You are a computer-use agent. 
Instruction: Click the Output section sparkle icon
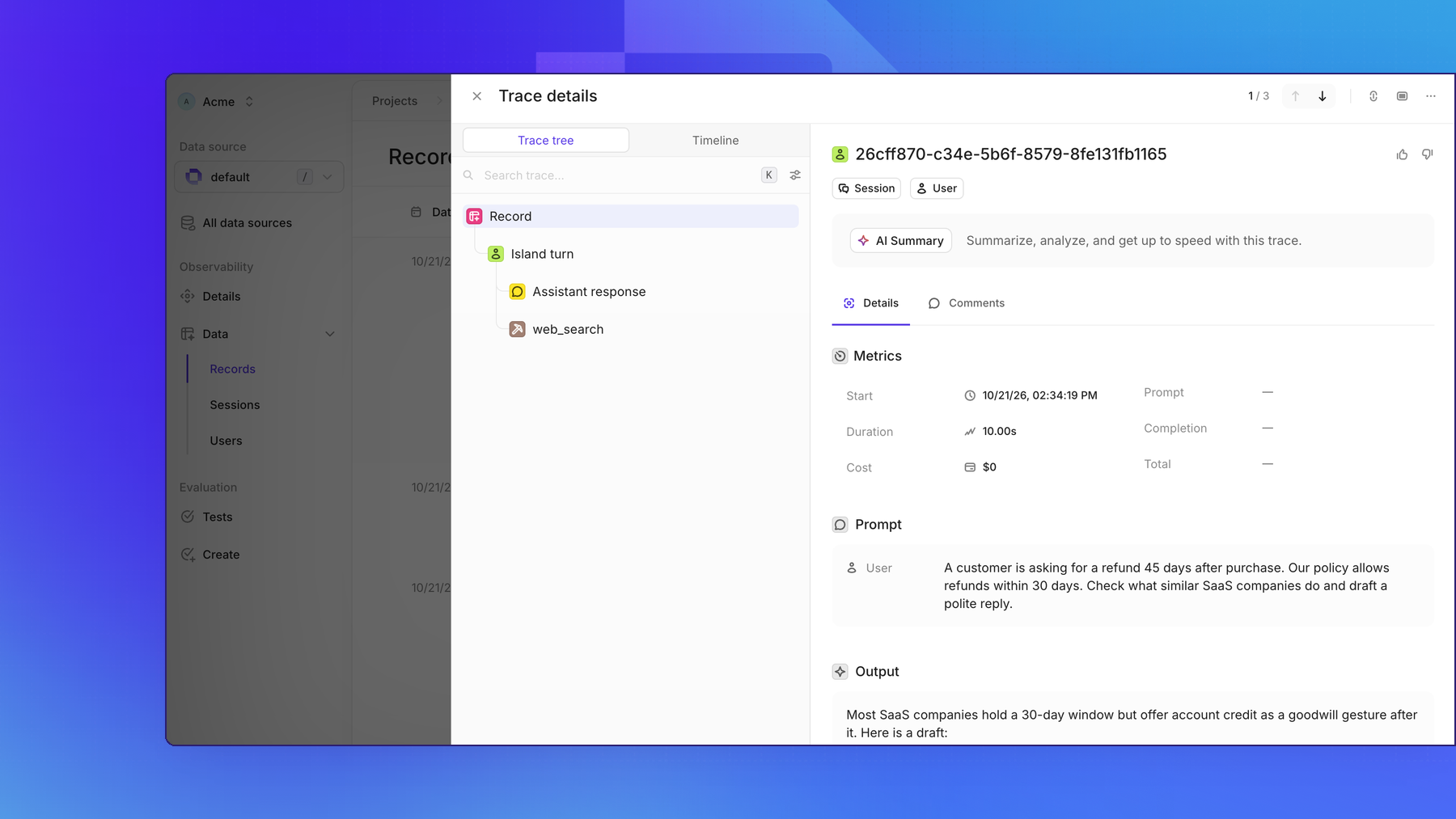[840, 672]
